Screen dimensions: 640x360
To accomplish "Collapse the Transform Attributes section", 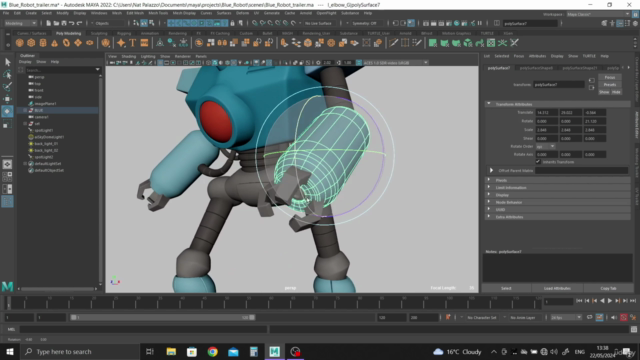I will (x=489, y=104).
